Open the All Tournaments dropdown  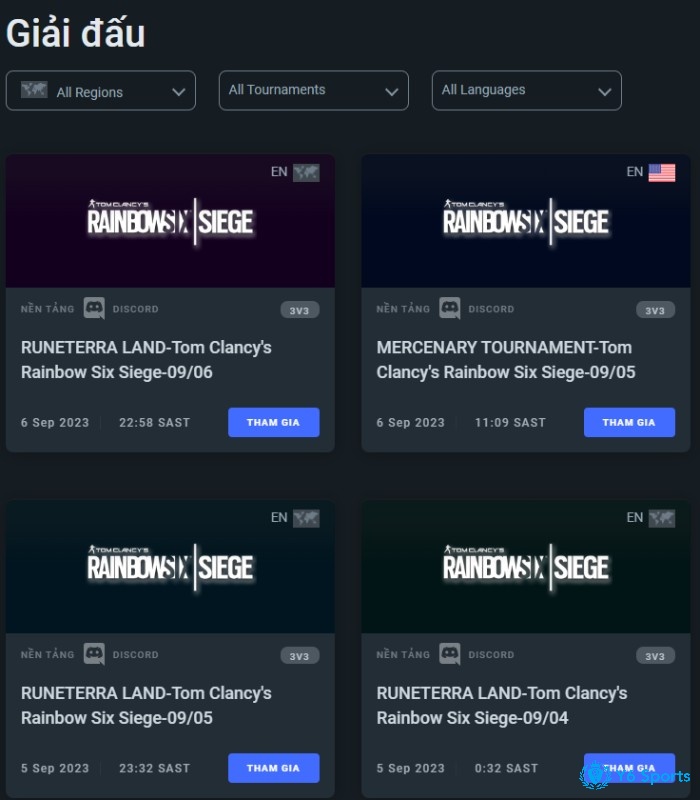click(314, 90)
